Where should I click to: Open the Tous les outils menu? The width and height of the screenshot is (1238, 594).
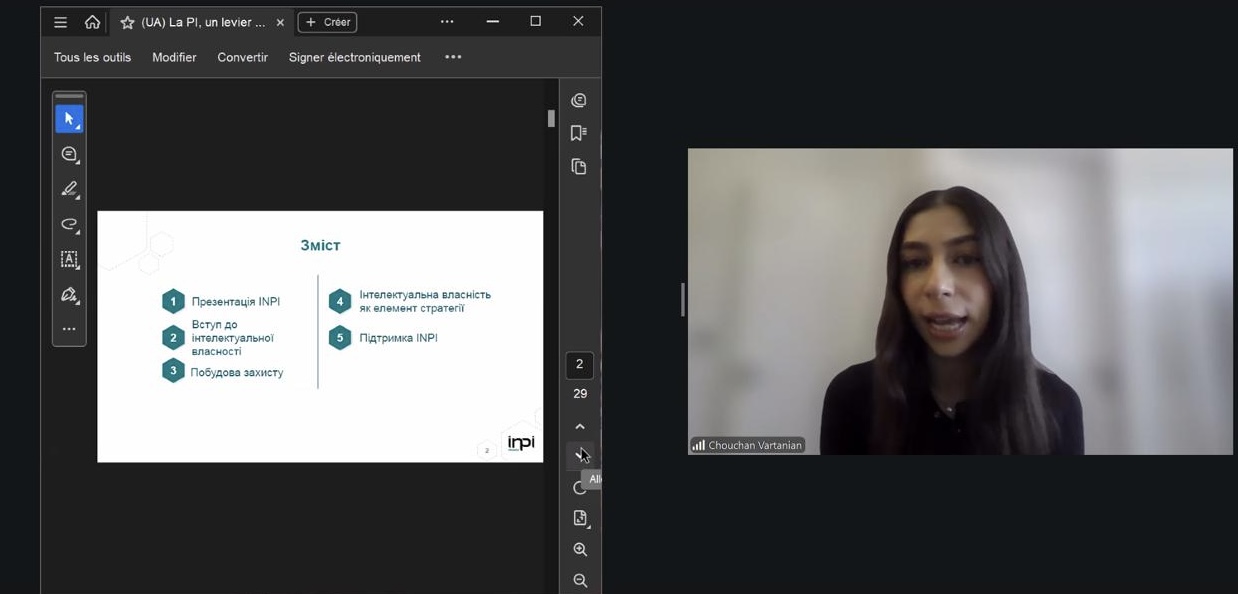92,57
